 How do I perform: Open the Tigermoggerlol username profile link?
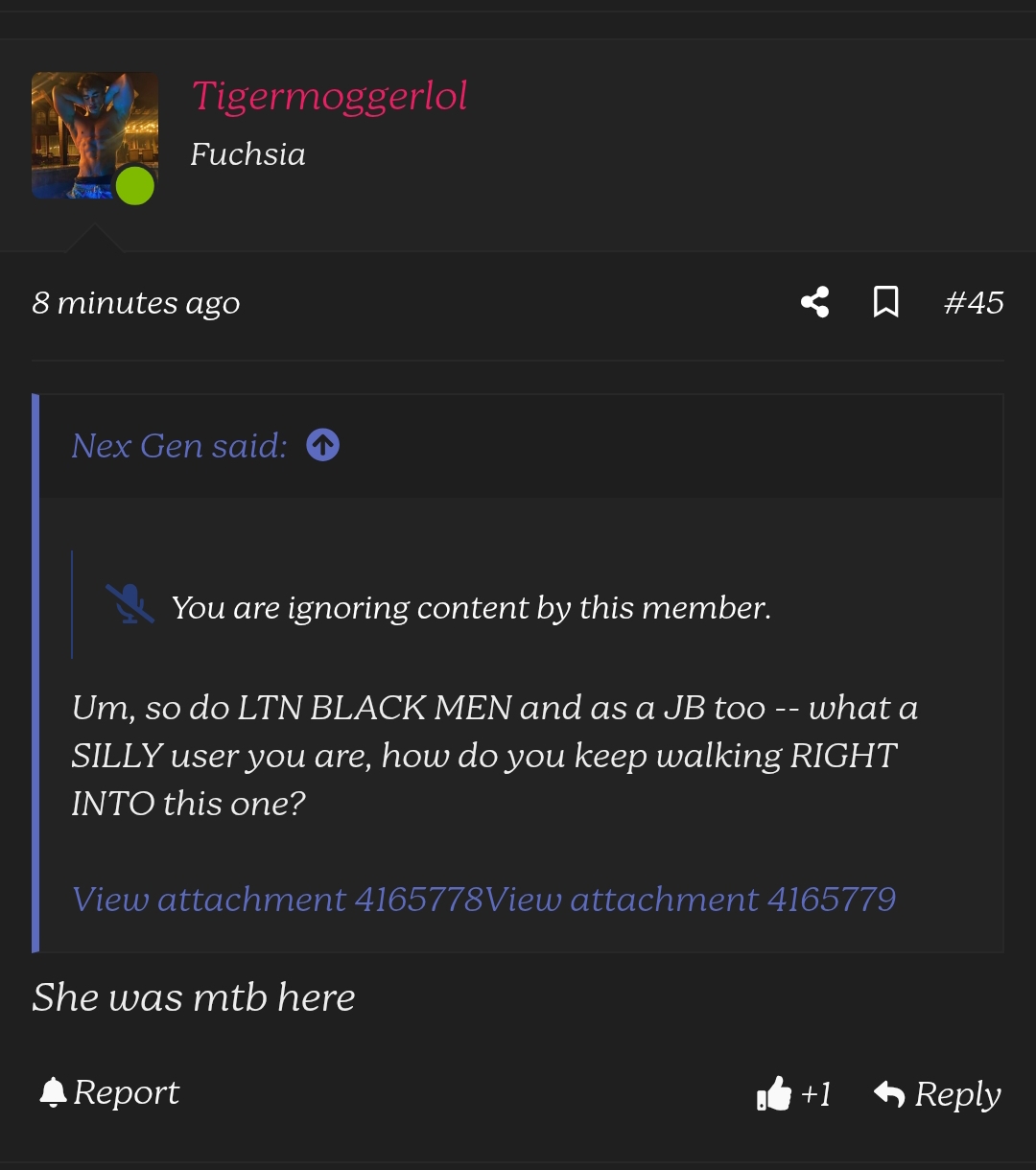pos(330,96)
